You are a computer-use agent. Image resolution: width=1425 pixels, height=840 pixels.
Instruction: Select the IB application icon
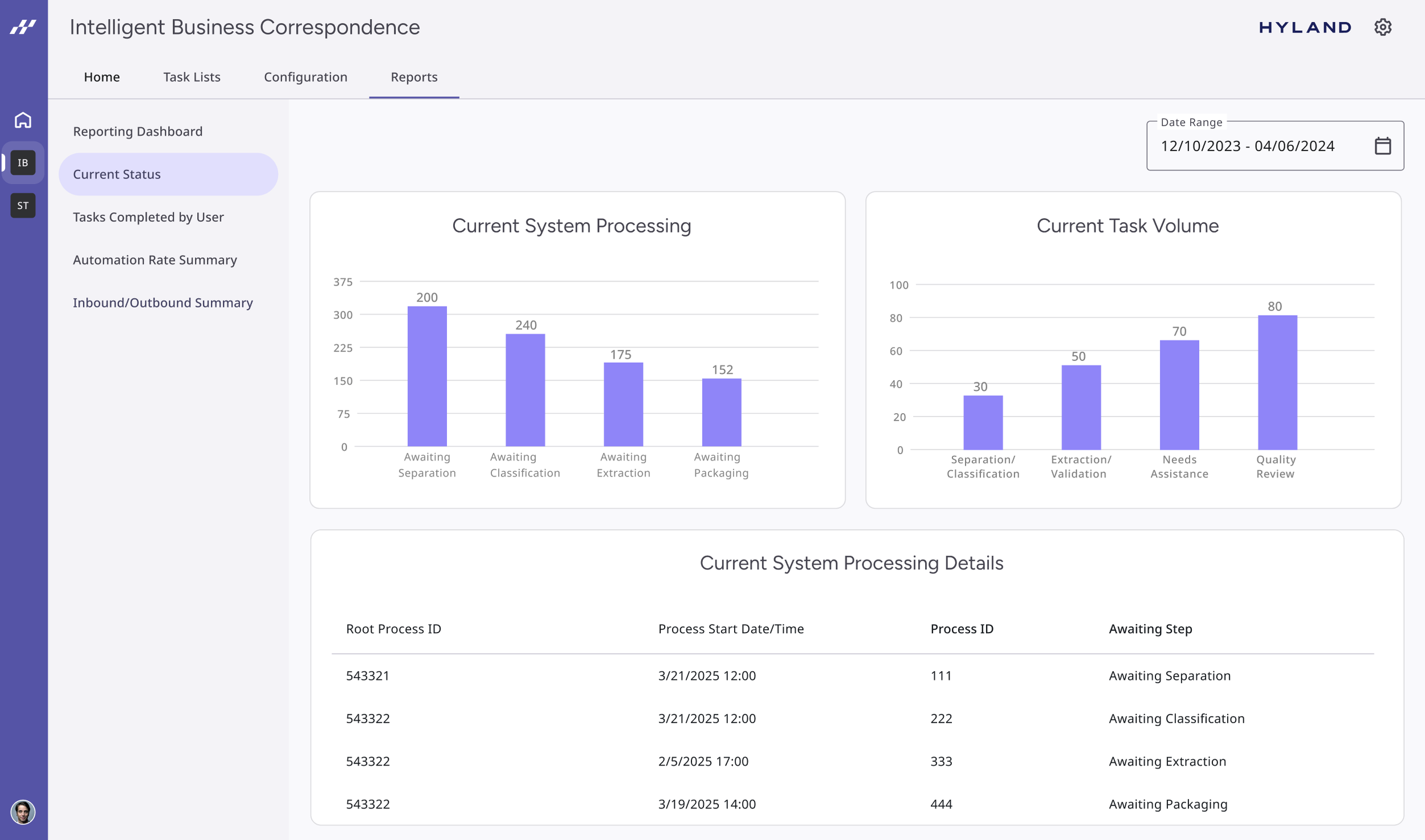[x=23, y=163]
